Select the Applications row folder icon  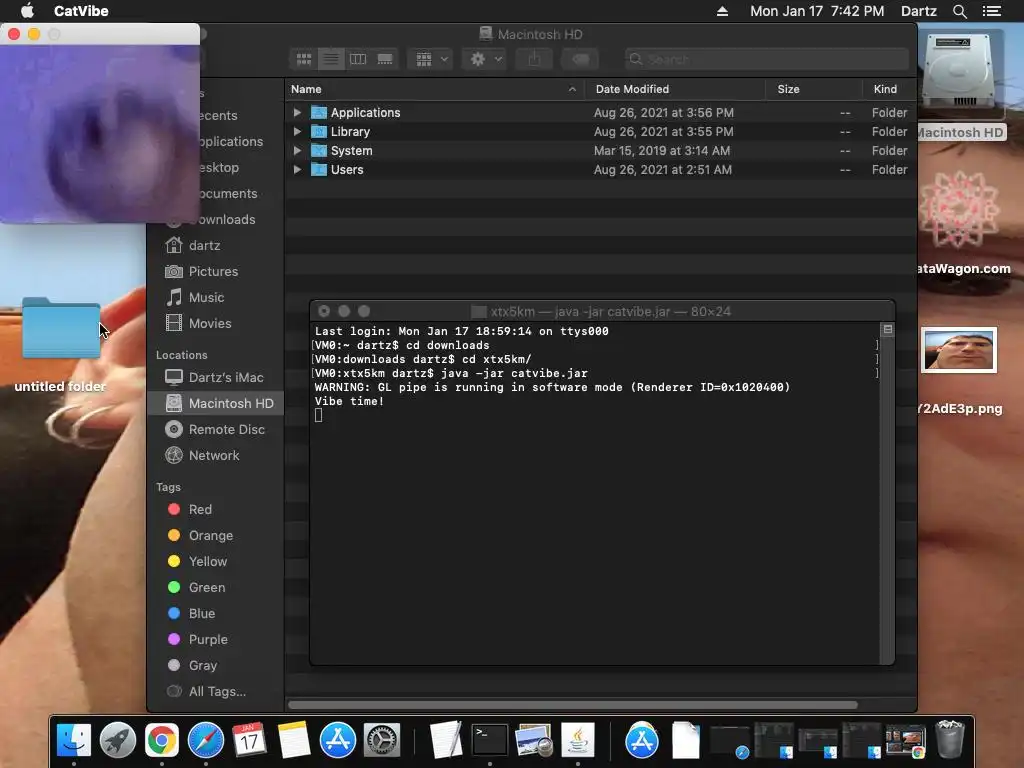tap(319, 112)
